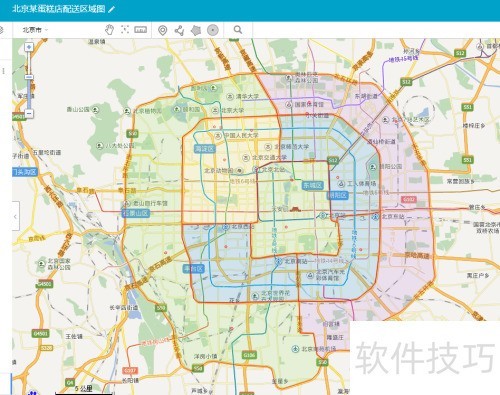This screenshot has width=500, height=395.
Task: Click the 东城区 district label
Action: (x=312, y=185)
